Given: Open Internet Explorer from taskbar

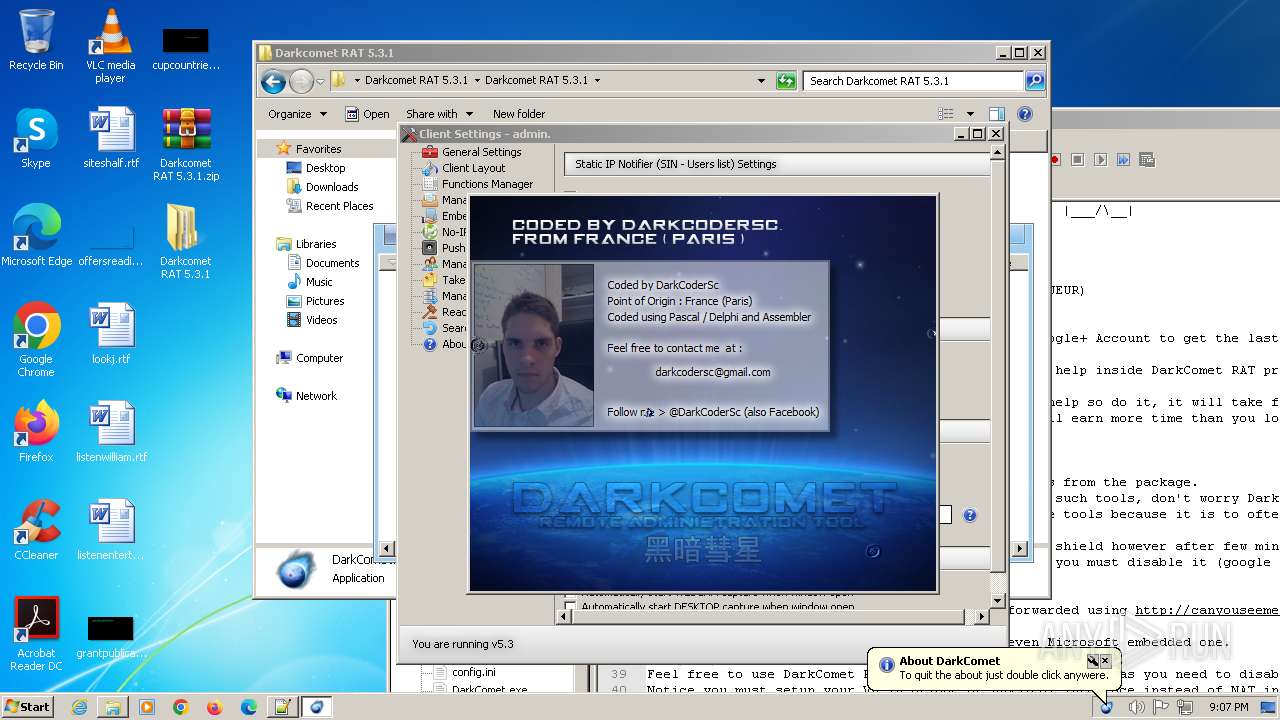Looking at the screenshot, I should tap(79, 707).
